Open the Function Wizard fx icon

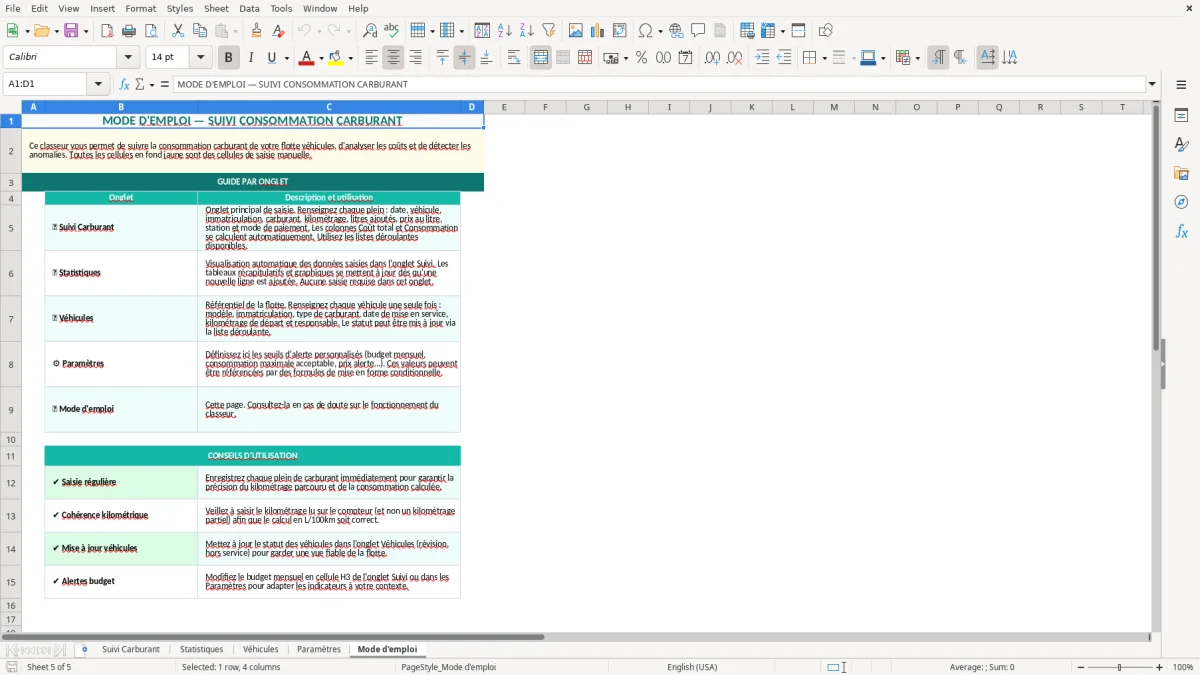pyautogui.click(x=124, y=84)
